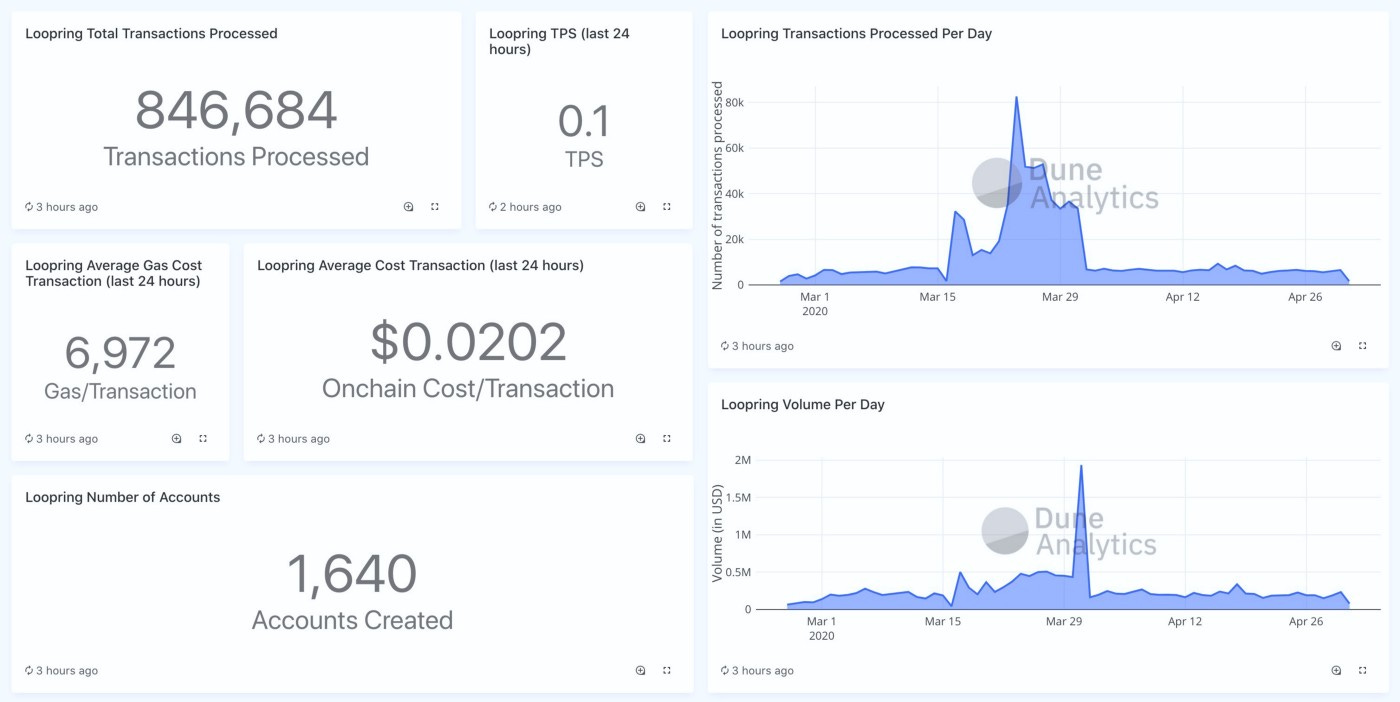Zoom into the Total Transactions Processed panel
The width and height of the screenshot is (1400, 702).
tap(408, 207)
